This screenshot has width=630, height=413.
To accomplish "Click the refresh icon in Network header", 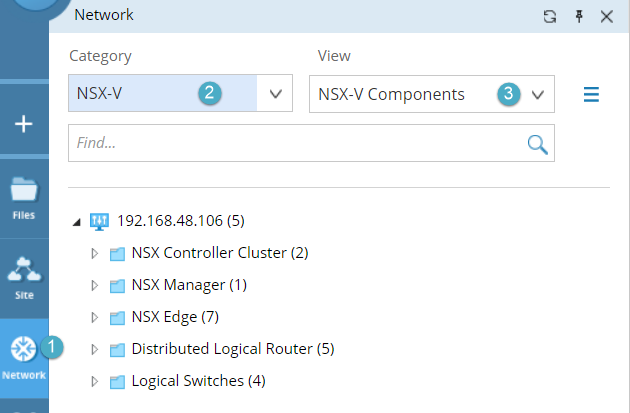I will tap(549, 16).
